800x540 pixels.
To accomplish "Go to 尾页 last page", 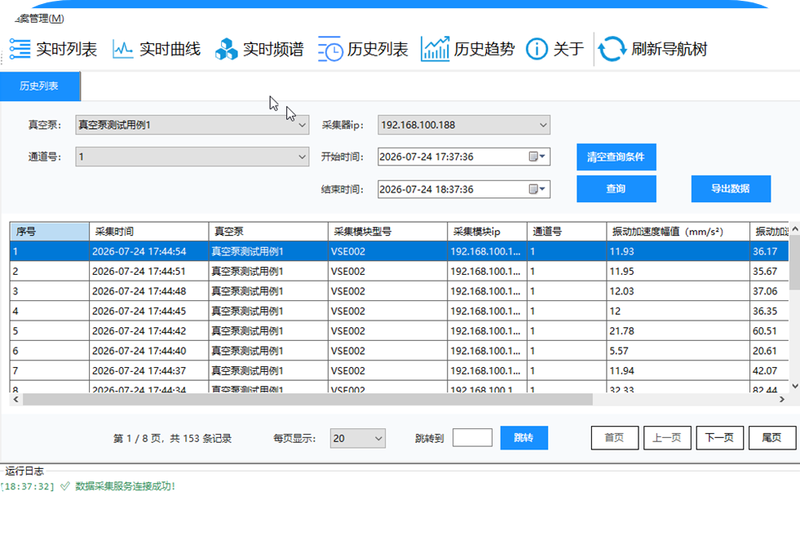I will [772, 438].
